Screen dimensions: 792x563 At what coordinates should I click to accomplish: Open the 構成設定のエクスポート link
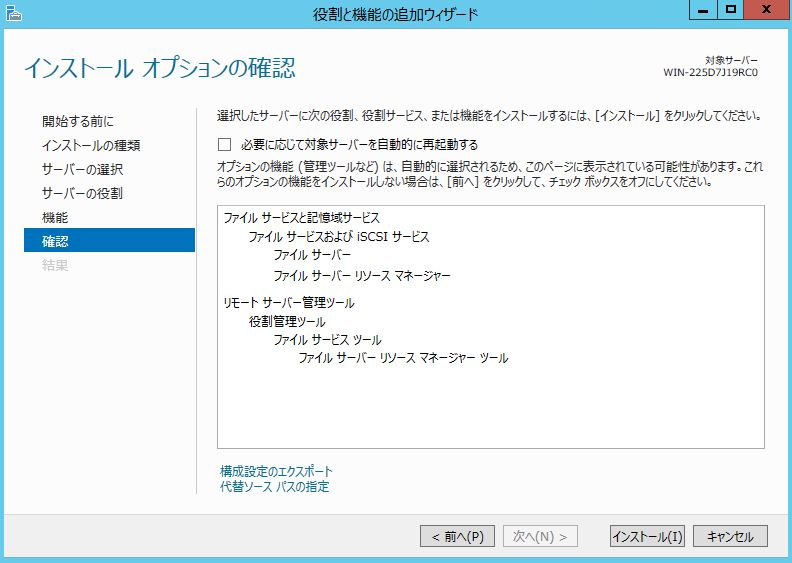(x=276, y=471)
